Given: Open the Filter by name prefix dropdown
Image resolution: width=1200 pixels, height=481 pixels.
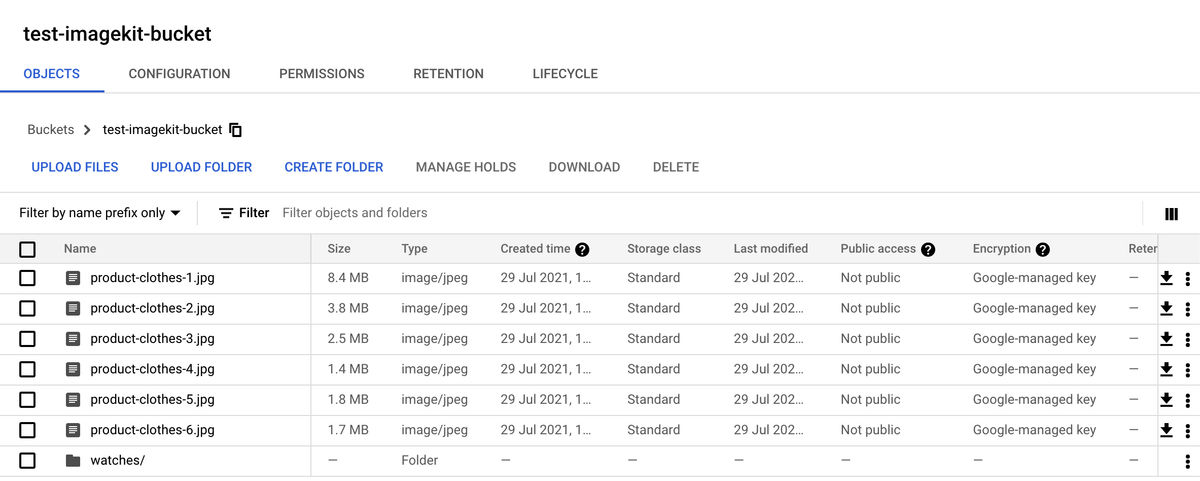Looking at the screenshot, I should 100,213.
